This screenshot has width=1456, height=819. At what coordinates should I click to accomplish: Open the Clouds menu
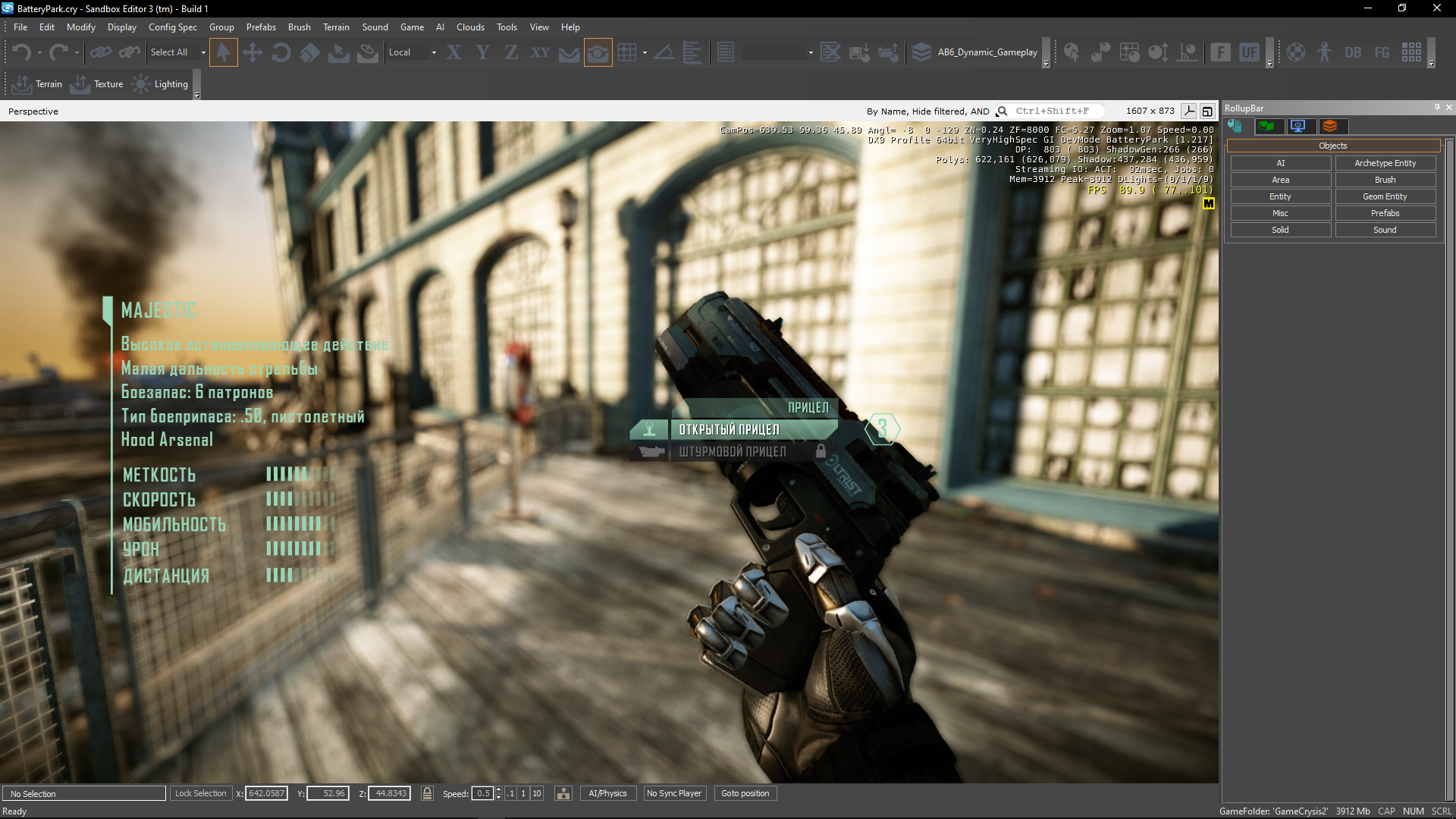tap(469, 27)
